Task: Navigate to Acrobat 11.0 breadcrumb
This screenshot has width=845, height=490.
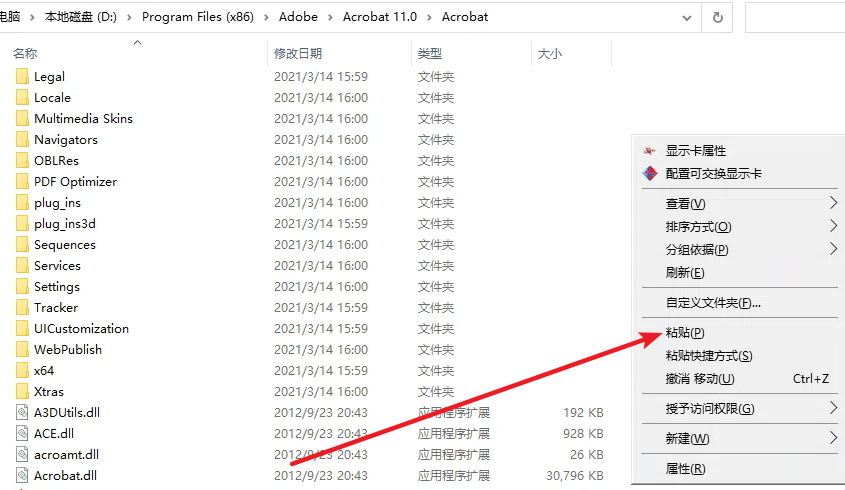Action: pos(380,17)
